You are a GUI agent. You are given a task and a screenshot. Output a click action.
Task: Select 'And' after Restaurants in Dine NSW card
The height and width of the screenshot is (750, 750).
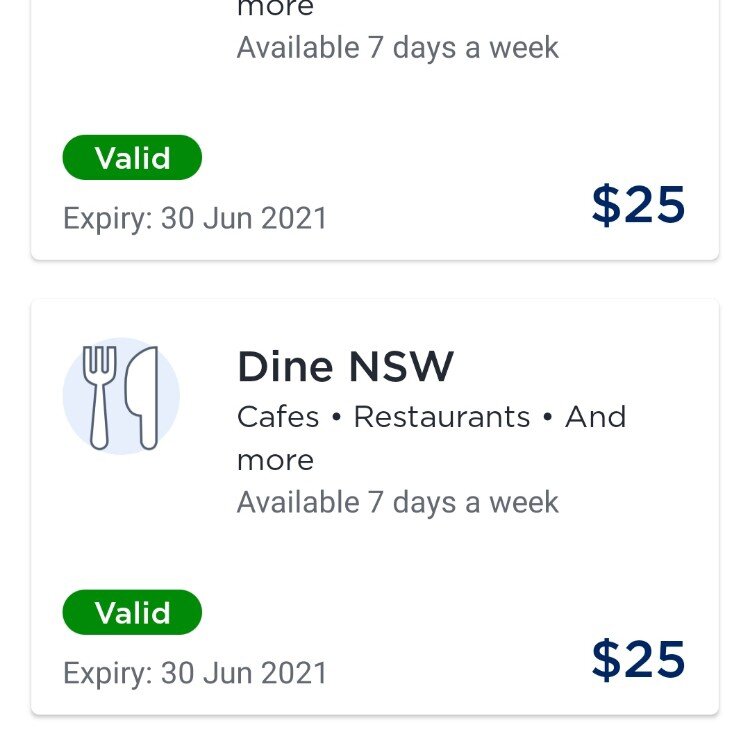pos(595,416)
